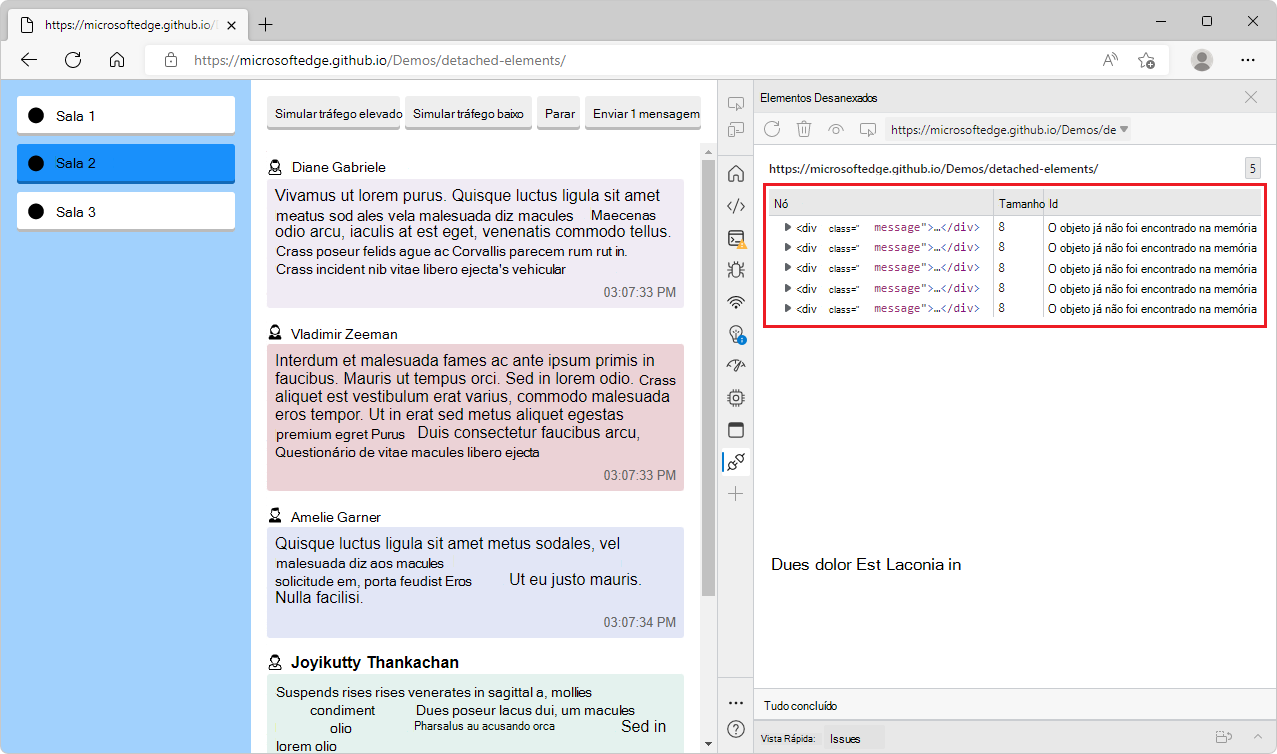Image resolution: width=1277 pixels, height=754 pixels.
Task: Expand the fourth div message row
Action: point(788,288)
